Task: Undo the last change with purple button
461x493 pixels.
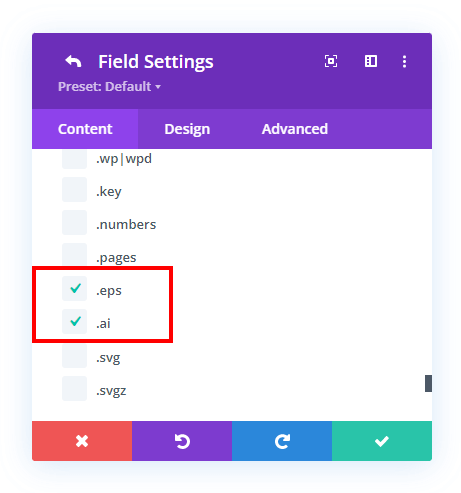Action: point(182,441)
